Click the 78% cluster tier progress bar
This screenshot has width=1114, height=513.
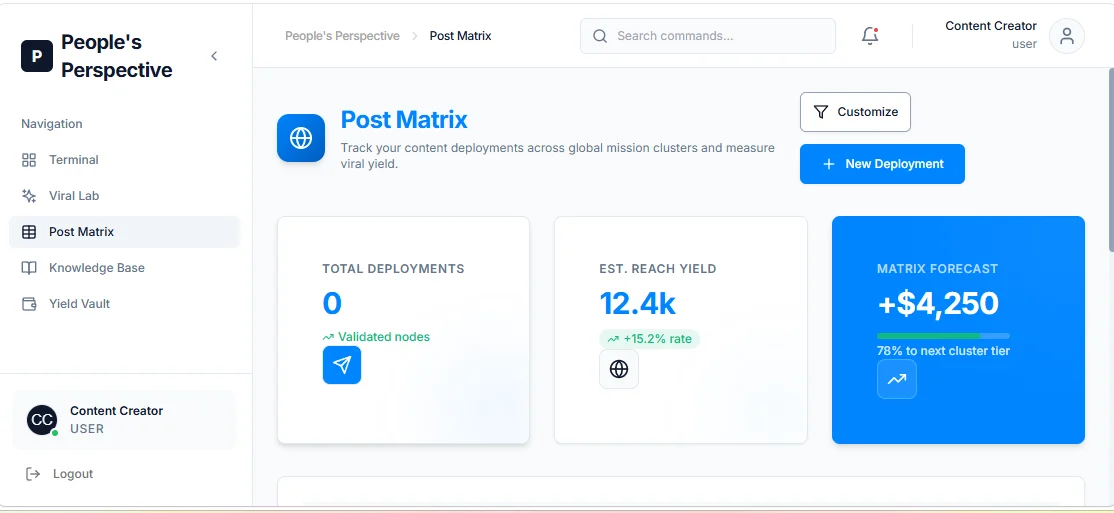(943, 335)
